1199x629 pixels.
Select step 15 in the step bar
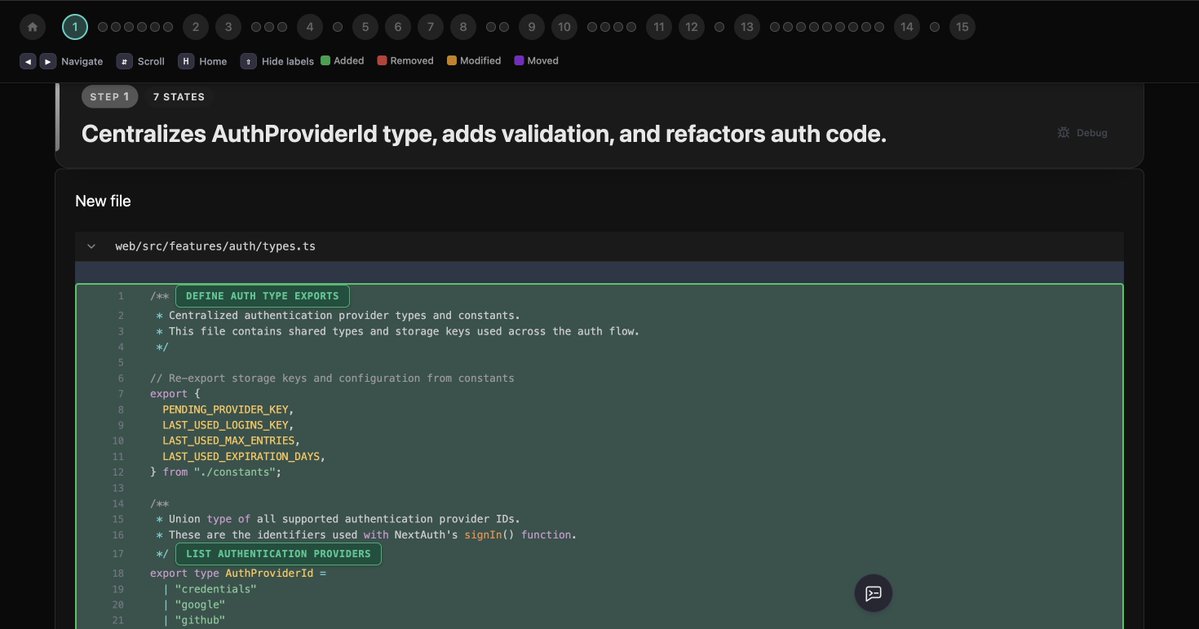click(x=962, y=27)
